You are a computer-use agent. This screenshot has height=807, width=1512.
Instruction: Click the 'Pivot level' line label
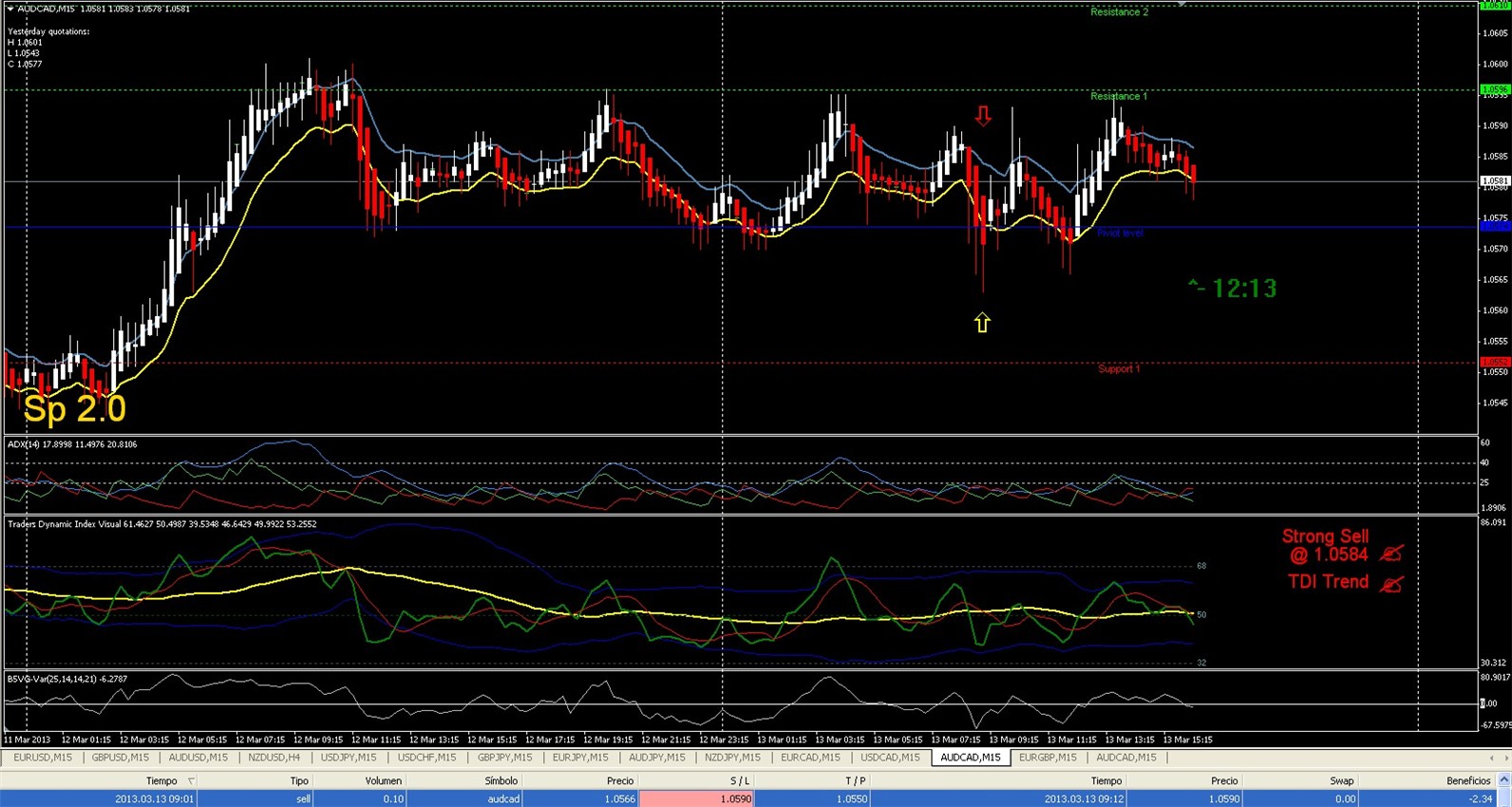(1120, 233)
